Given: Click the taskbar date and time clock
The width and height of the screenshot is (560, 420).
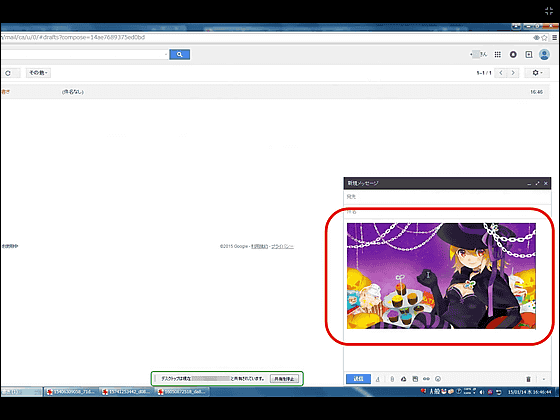Looking at the screenshot, I should pyautogui.click(x=530, y=392).
